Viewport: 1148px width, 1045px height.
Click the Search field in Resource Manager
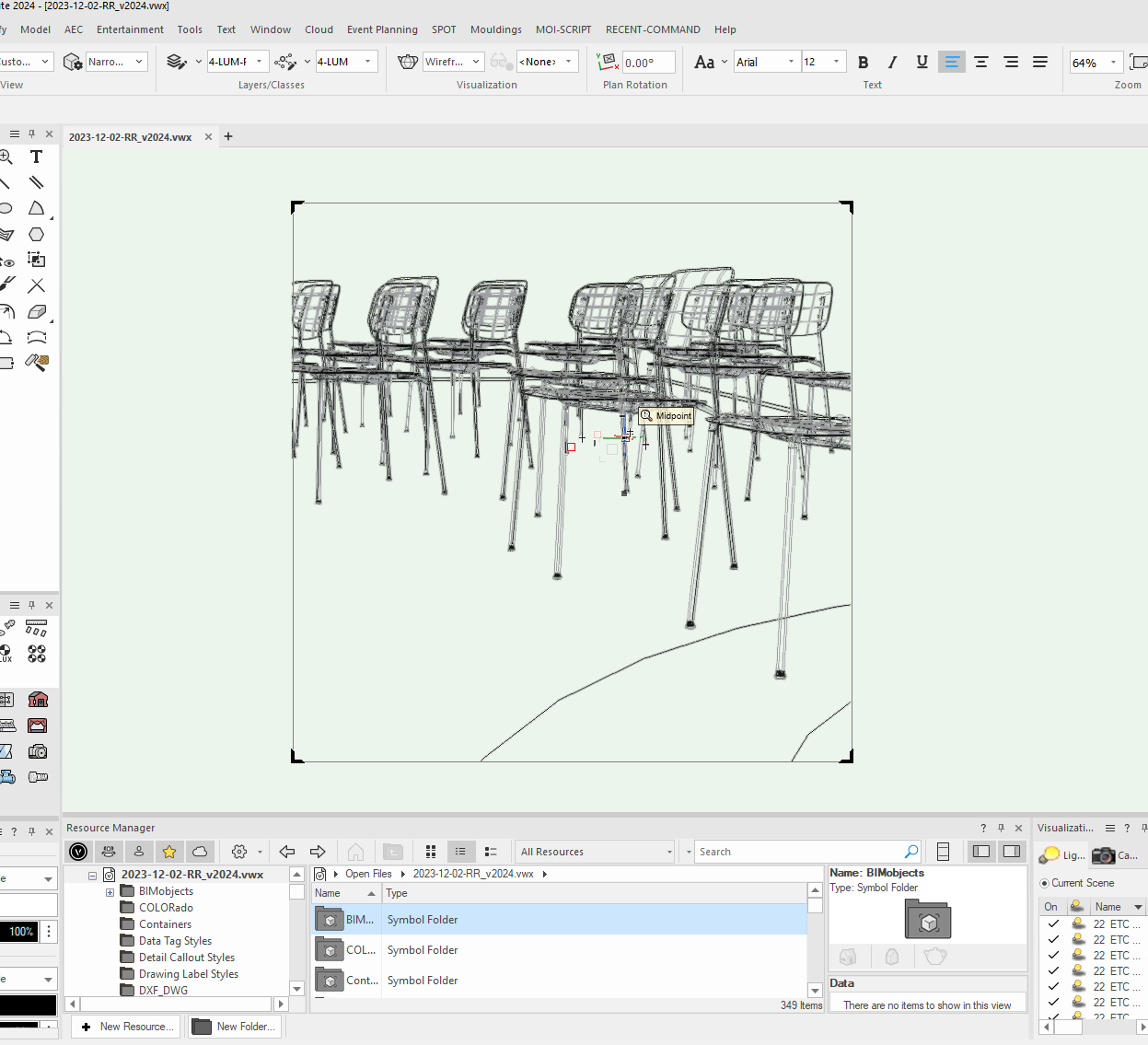(801, 852)
